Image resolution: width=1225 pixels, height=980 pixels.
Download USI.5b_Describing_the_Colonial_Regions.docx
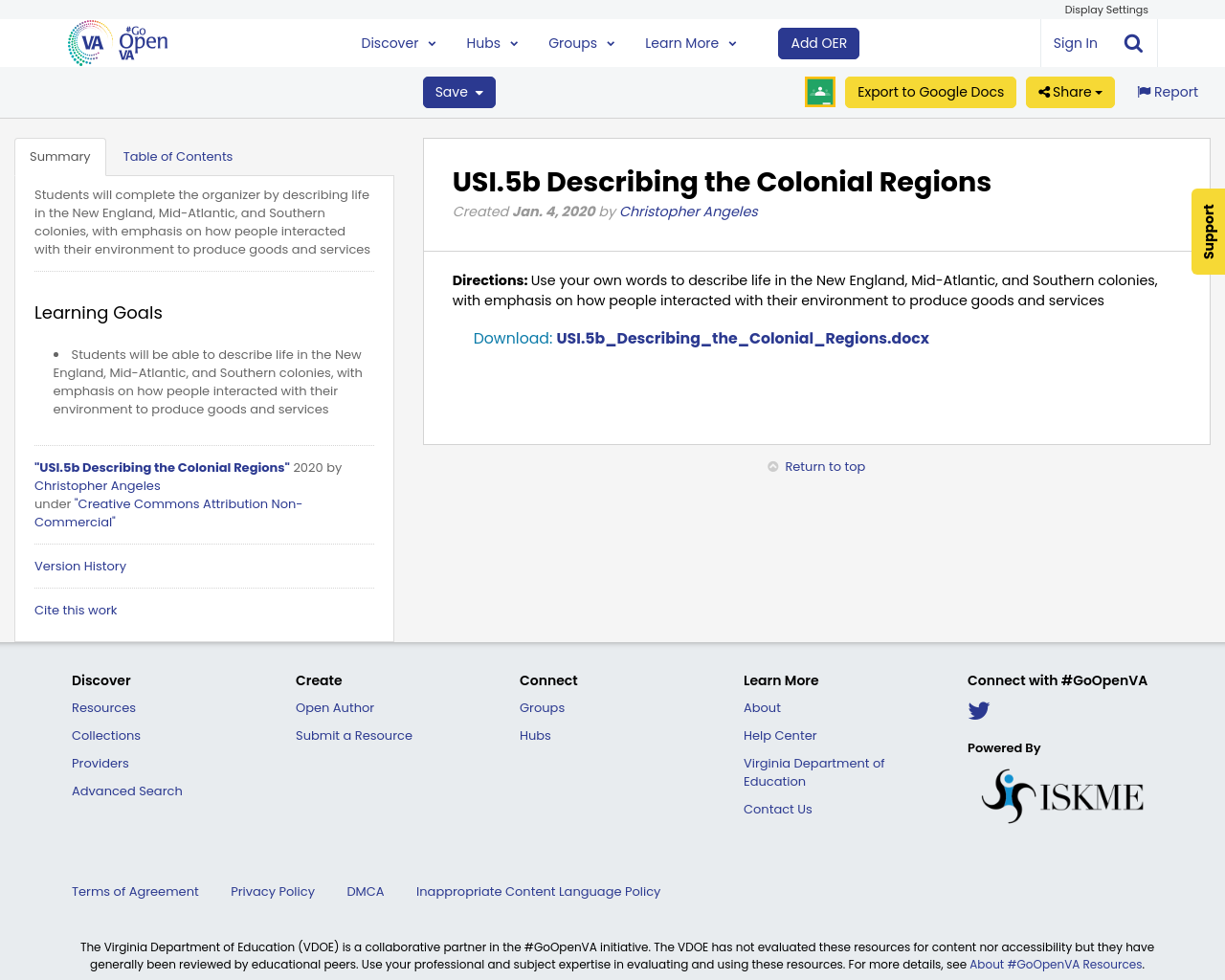[x=743, y=337]
